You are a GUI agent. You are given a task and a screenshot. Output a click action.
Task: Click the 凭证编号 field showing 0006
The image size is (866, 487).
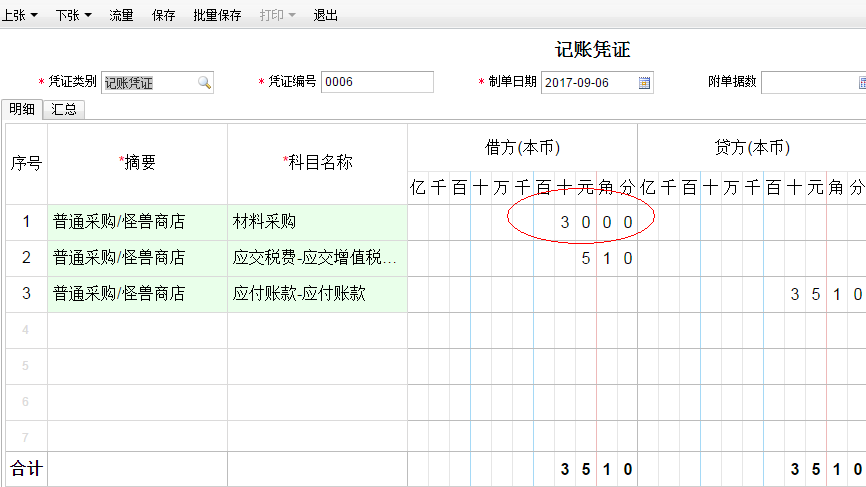376,83
